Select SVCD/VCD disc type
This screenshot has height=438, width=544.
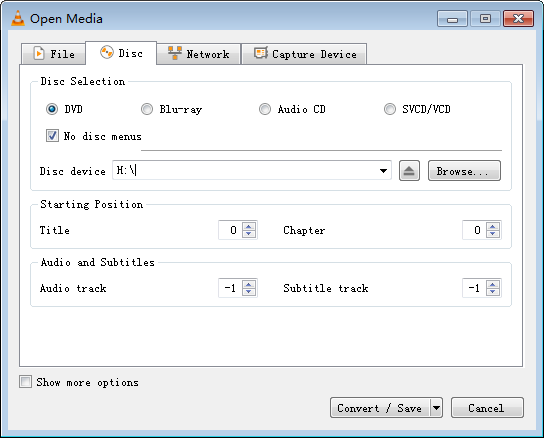click(x=390, y=109)
